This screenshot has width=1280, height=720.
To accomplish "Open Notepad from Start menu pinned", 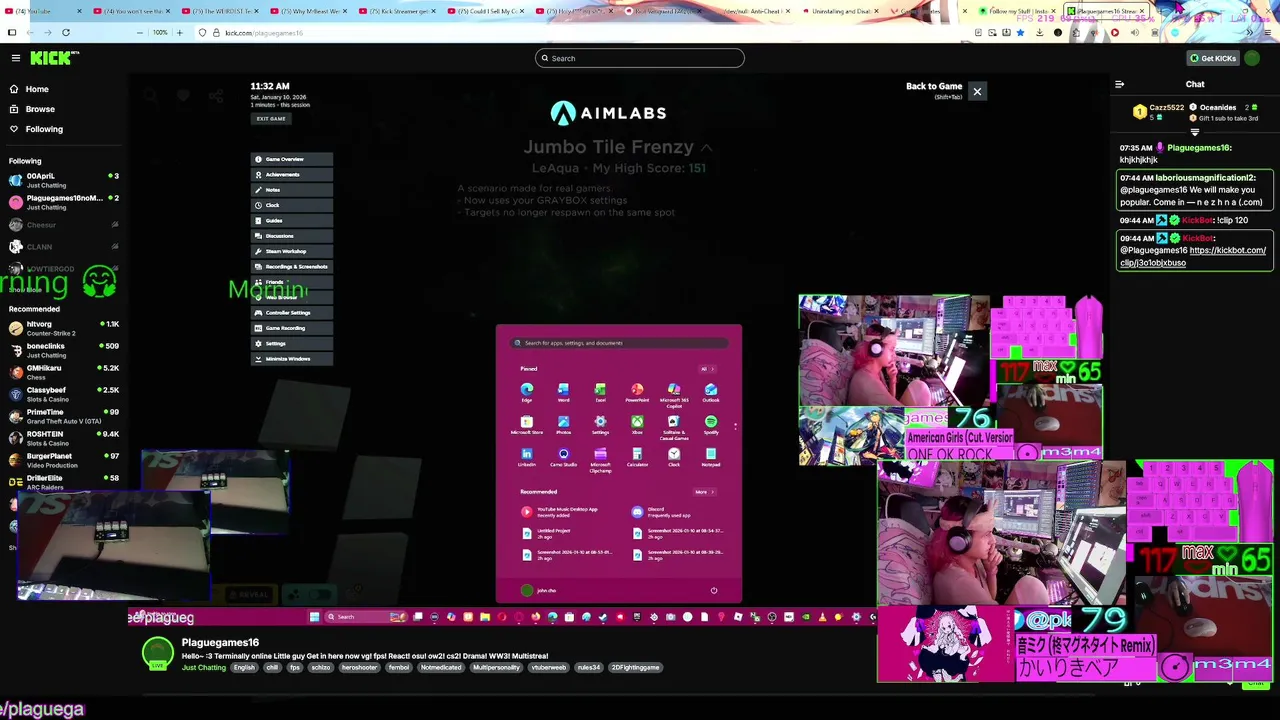I will [711, 458].
